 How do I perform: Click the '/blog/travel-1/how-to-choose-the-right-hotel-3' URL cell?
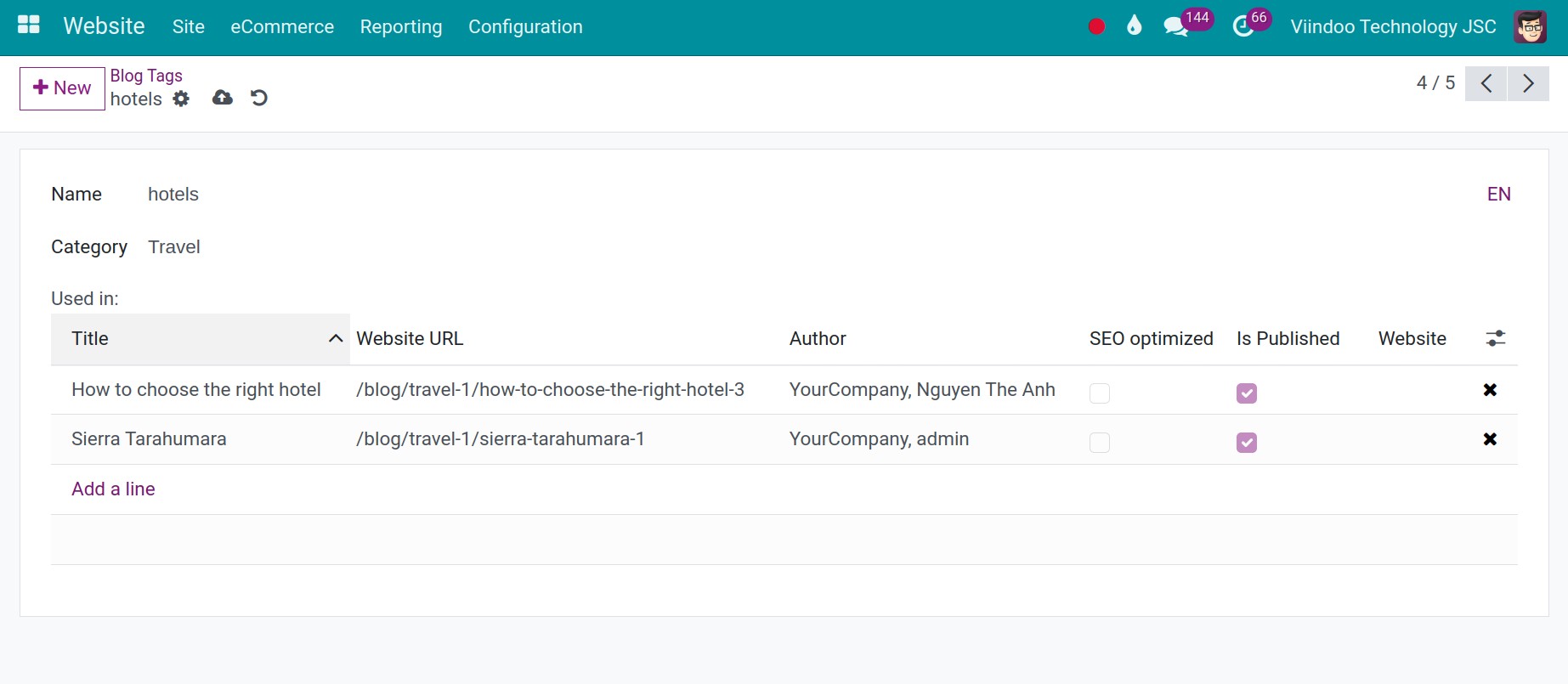[550, 389]
